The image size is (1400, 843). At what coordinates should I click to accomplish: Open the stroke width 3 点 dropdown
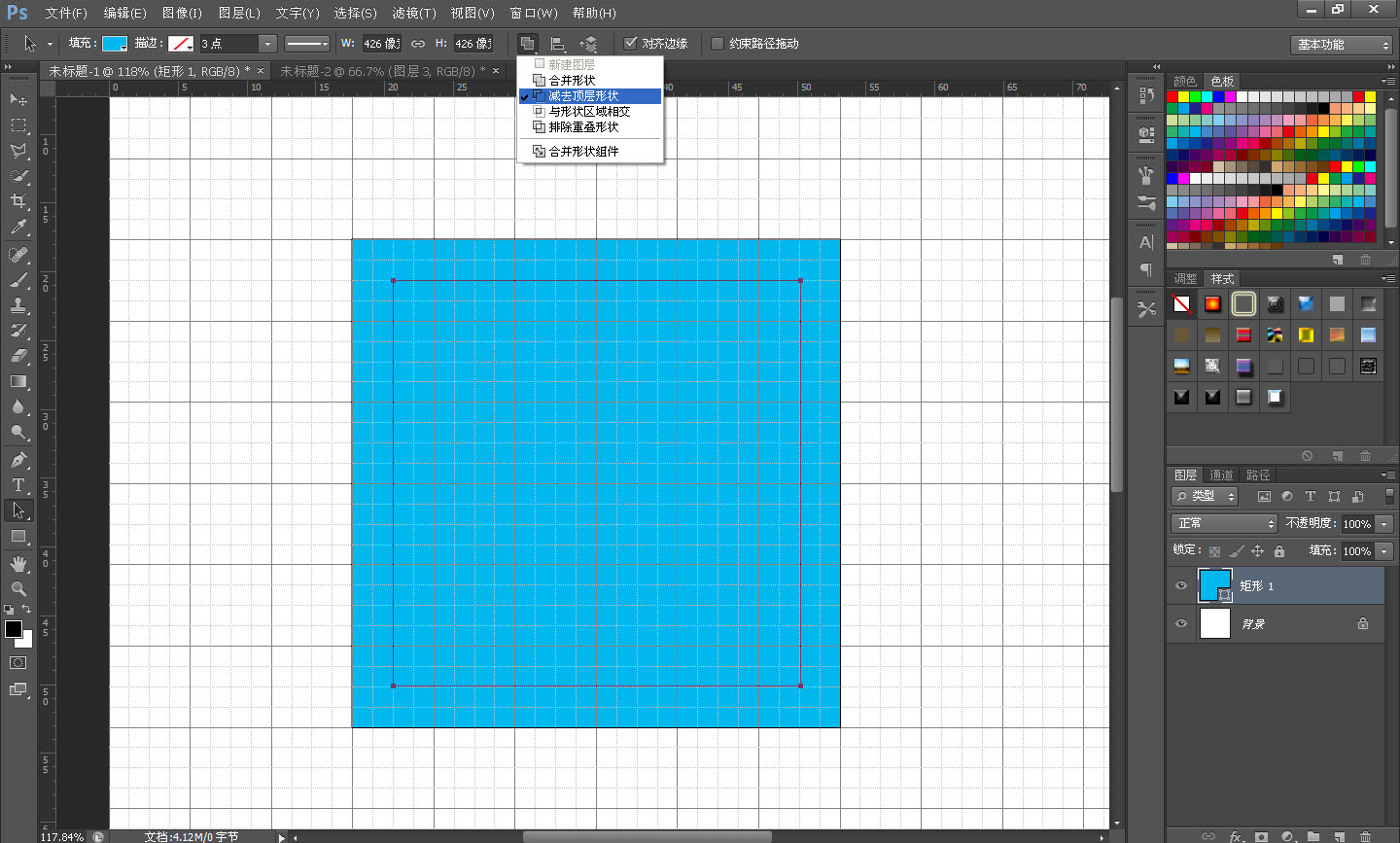pos(267,44)
